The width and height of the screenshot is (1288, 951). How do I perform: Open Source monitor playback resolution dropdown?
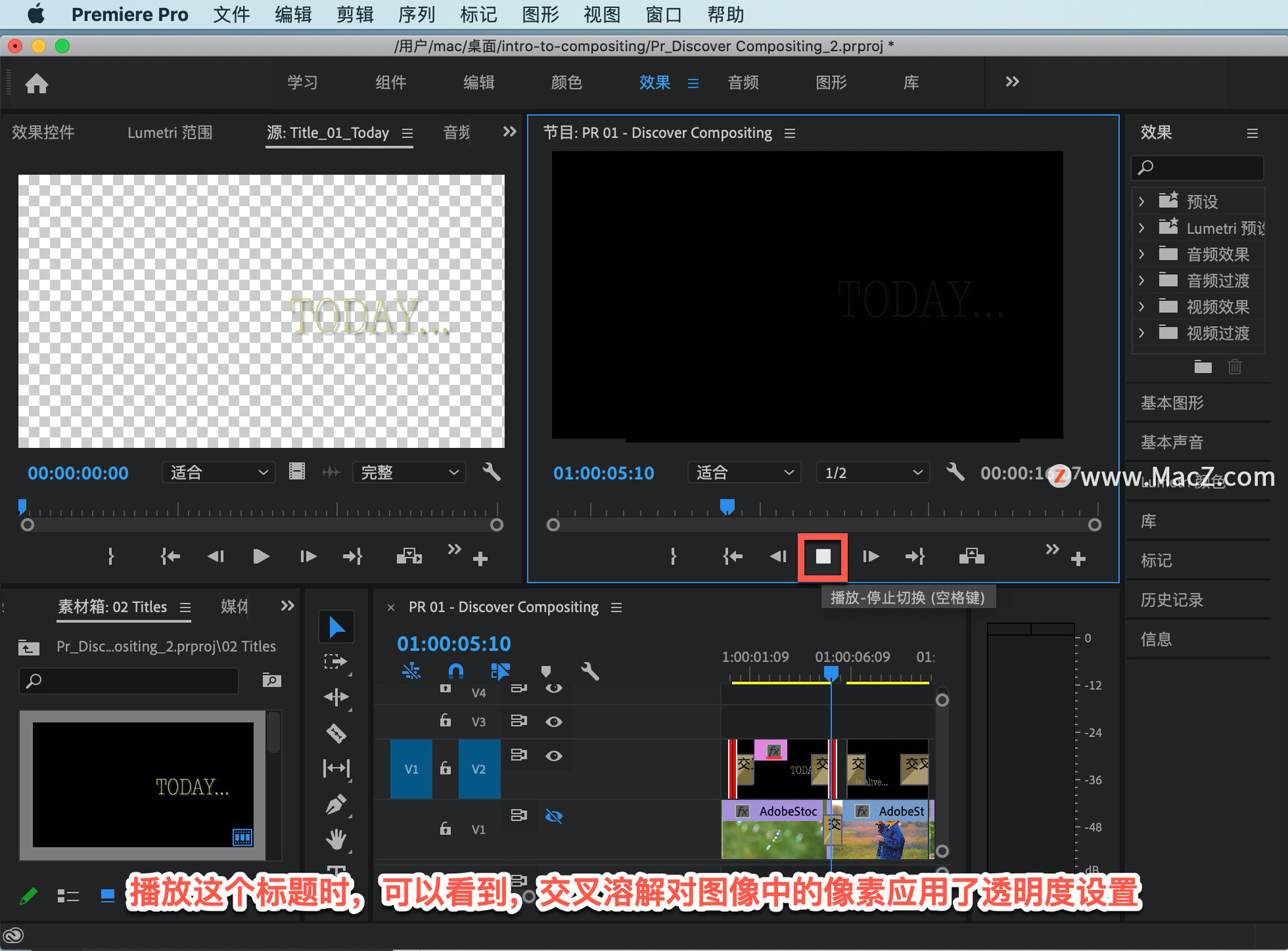coord(409,472)
